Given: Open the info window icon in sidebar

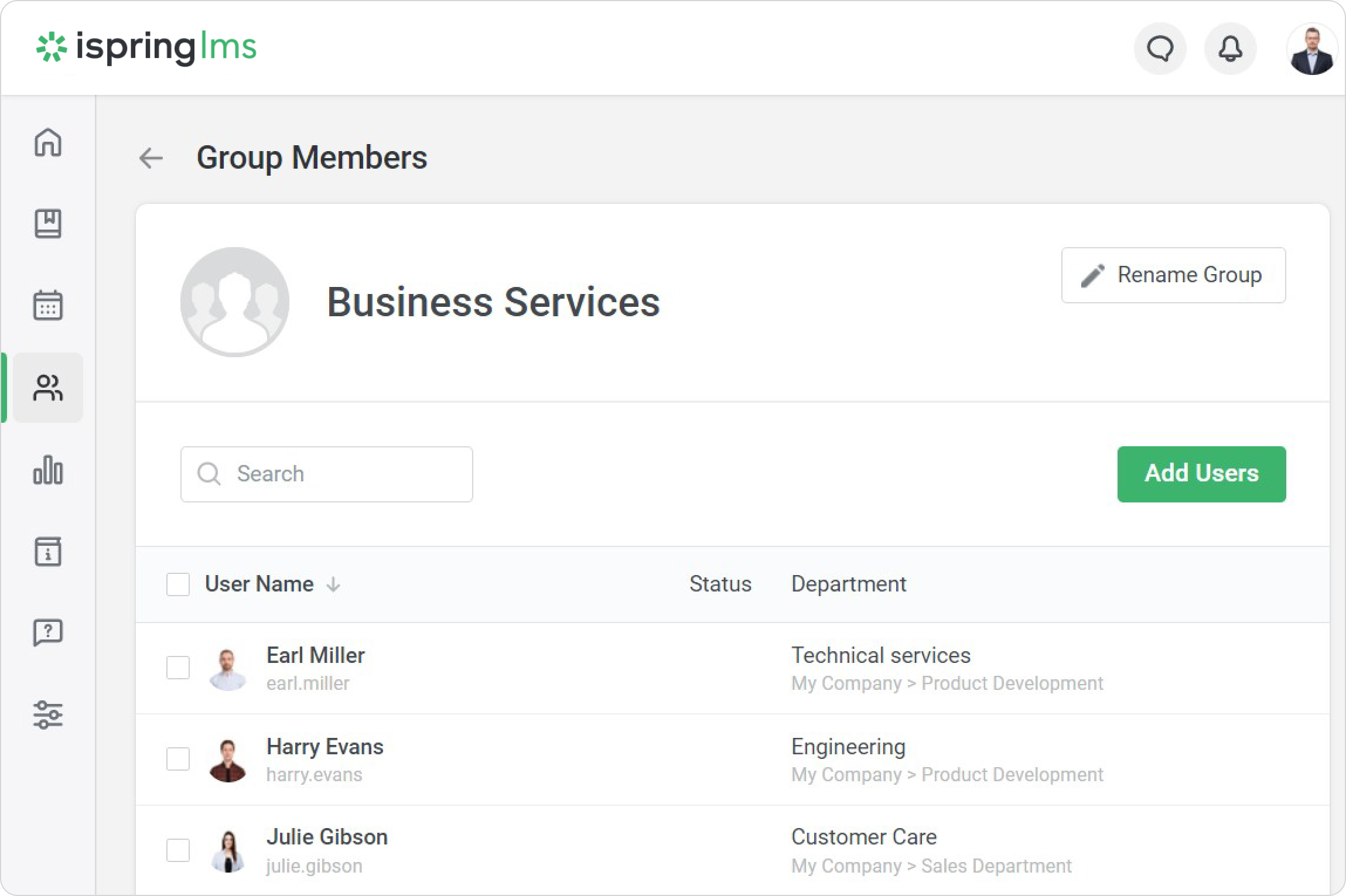Looking at the screenshot, I should 47,551.
